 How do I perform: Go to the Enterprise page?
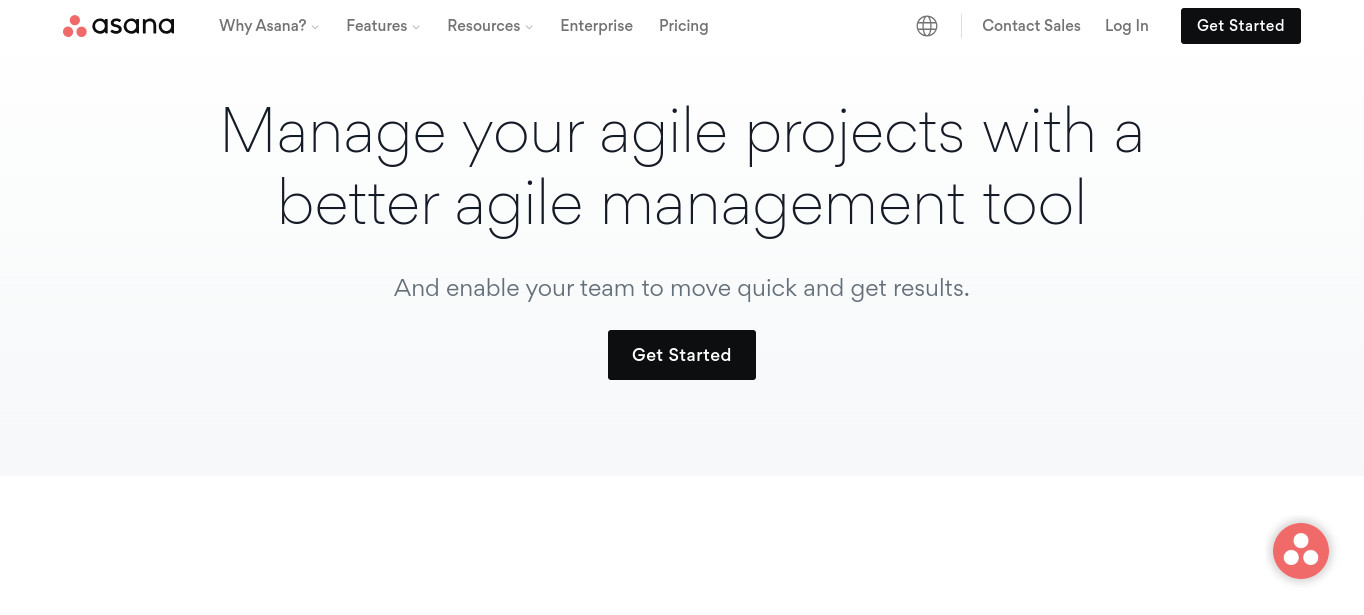pos(596,26)
